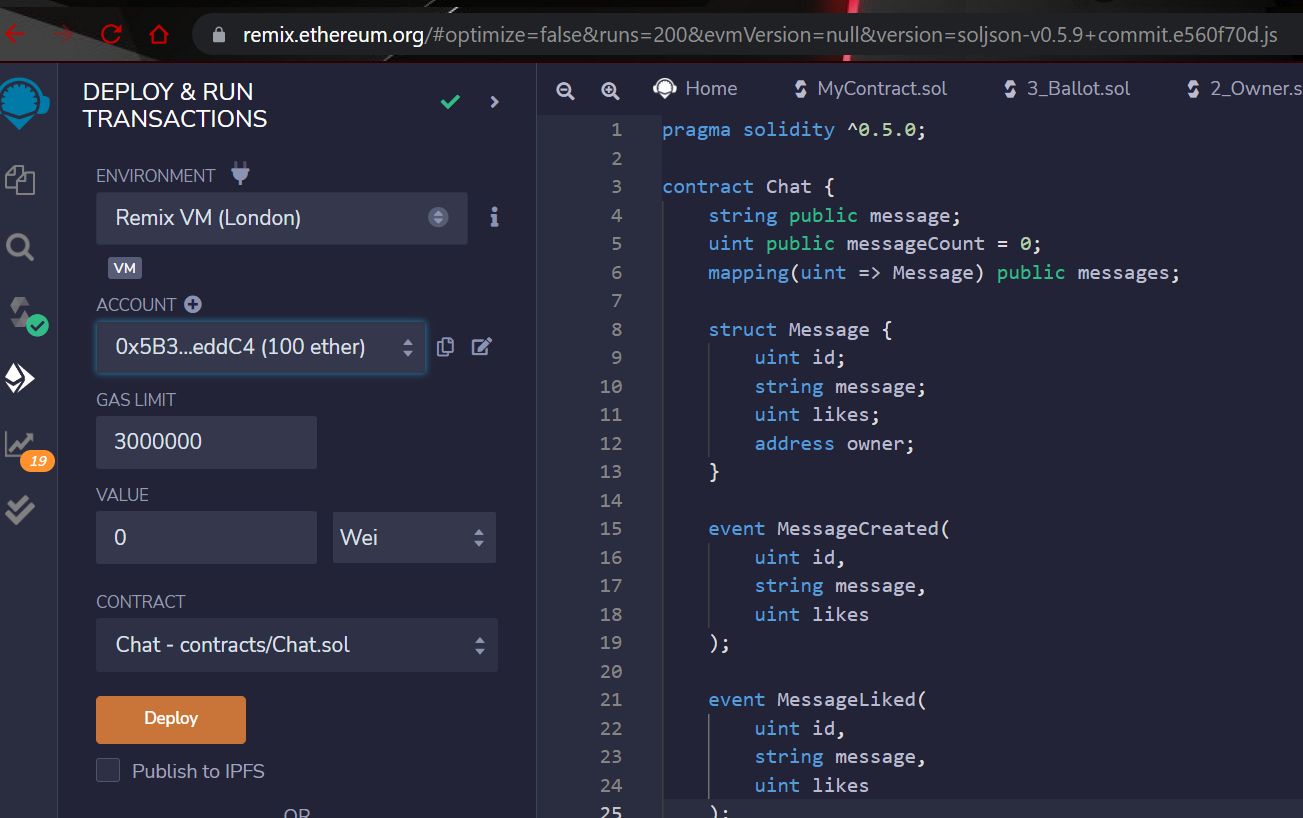This screenshot has height=818, width=1303.
Task: Open the Remix VM (London) environment dropdown
Action: click(282, 218)
